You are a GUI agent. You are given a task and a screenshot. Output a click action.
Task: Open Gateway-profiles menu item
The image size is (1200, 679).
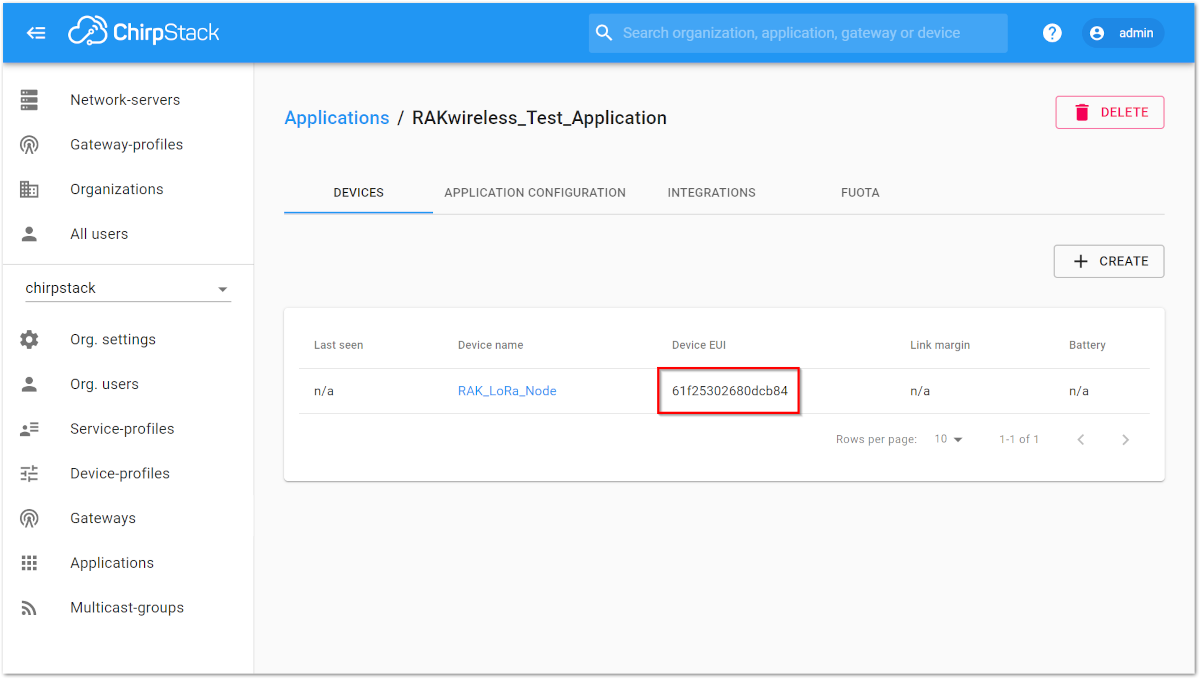tap(128, 145)
